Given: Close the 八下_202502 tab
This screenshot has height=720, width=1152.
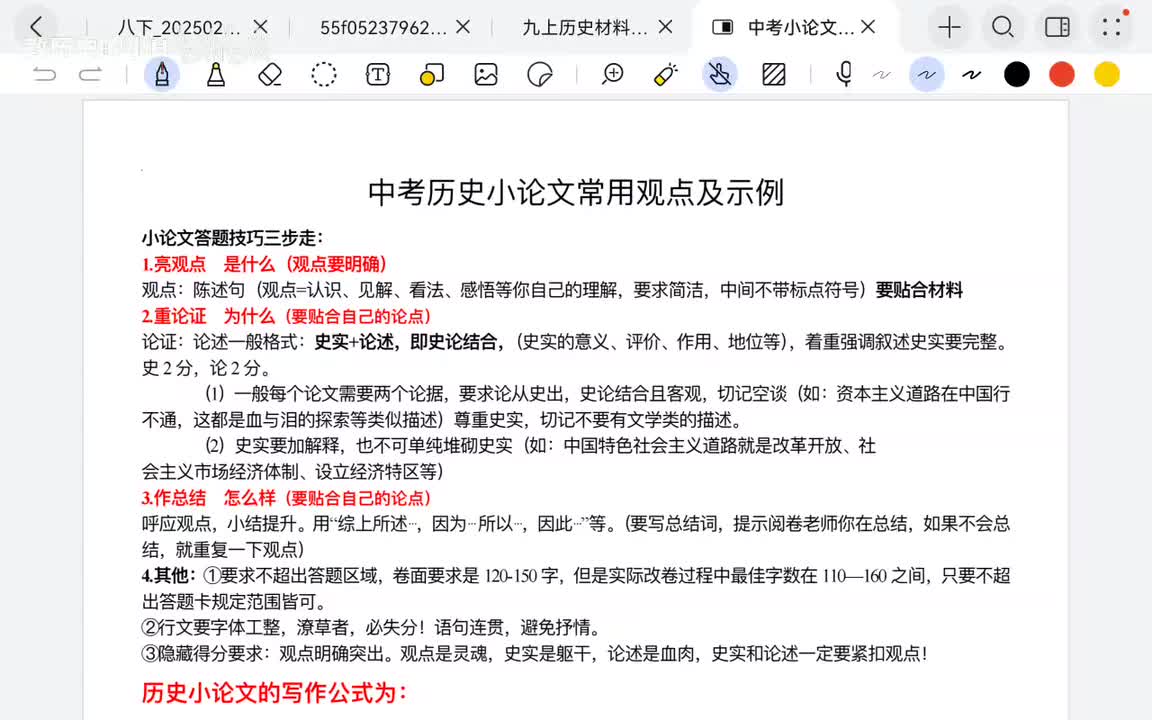Looking at the screenshot, I should click(260, 27).
